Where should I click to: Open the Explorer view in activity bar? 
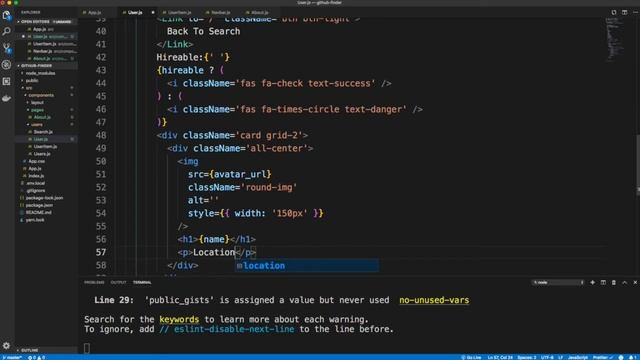coord(7,16)
